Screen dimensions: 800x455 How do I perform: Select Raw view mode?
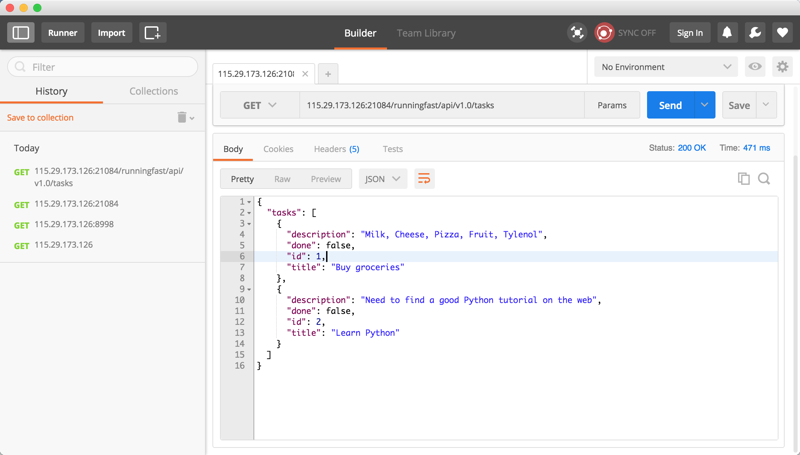coord(282,179)
